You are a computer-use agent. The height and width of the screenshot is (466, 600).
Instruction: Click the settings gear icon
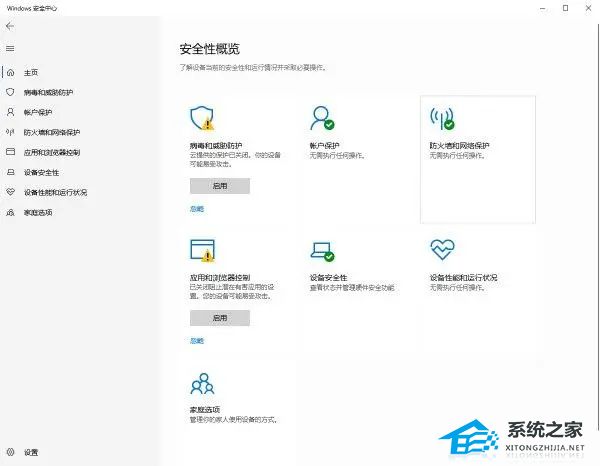point(10,452)
